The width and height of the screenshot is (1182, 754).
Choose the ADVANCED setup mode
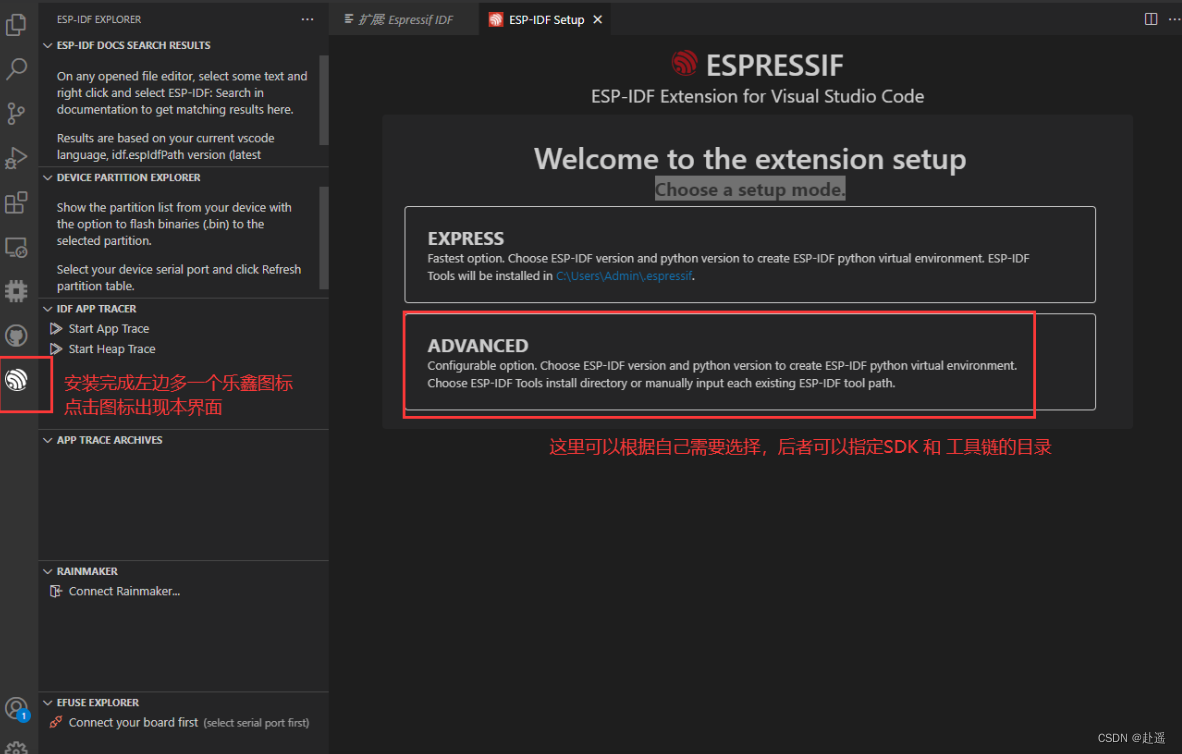click(x=750, y=362)
